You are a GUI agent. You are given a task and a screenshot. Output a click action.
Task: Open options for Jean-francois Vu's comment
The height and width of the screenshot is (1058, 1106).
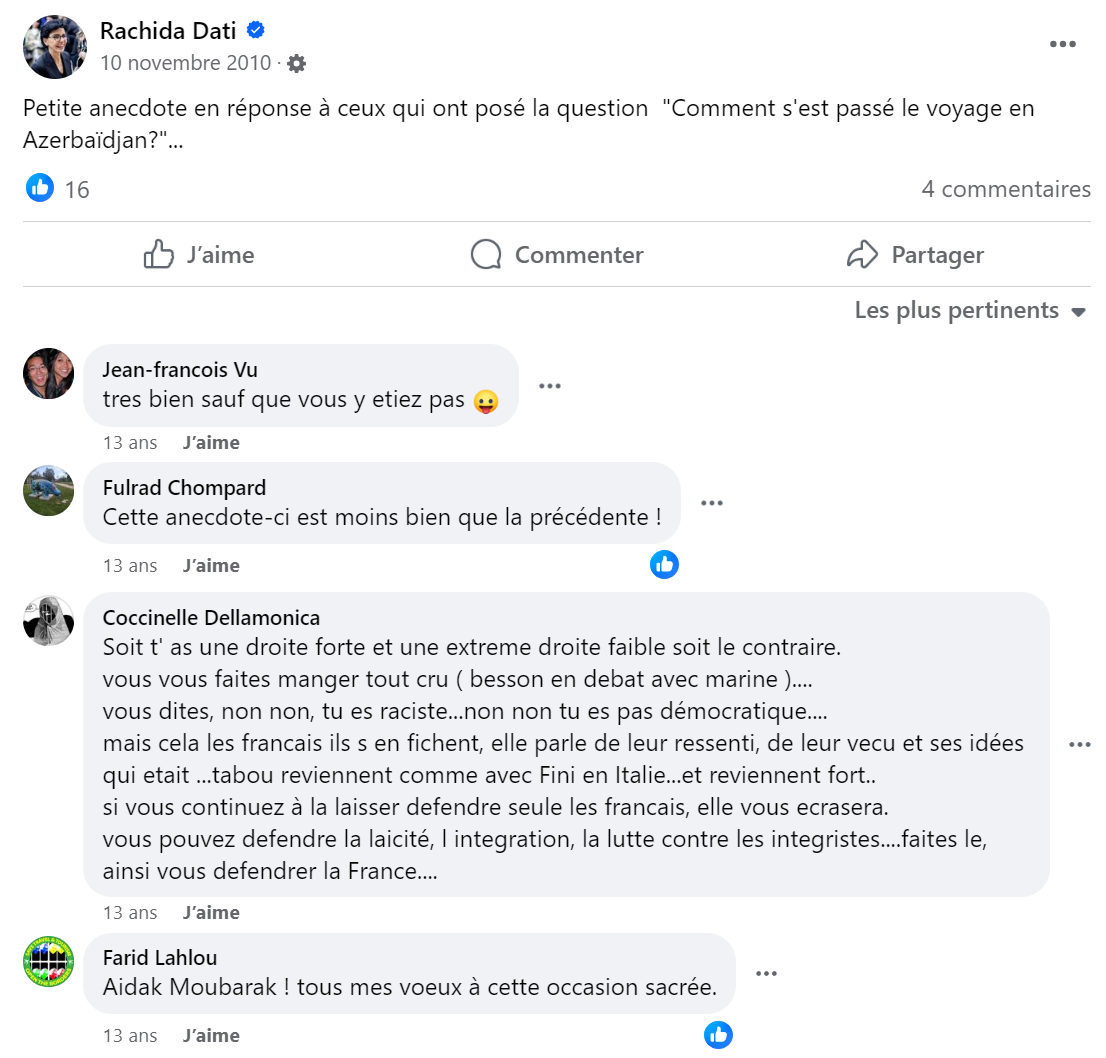coord(549,386)
